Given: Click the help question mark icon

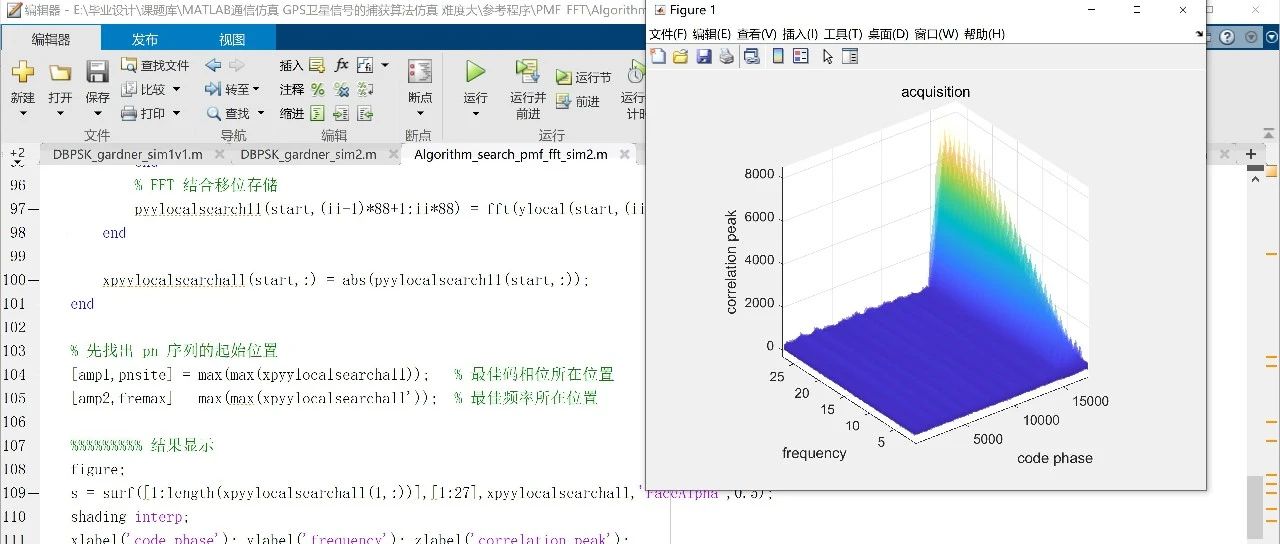Looking at the screenshot, I should [1227, 37].
